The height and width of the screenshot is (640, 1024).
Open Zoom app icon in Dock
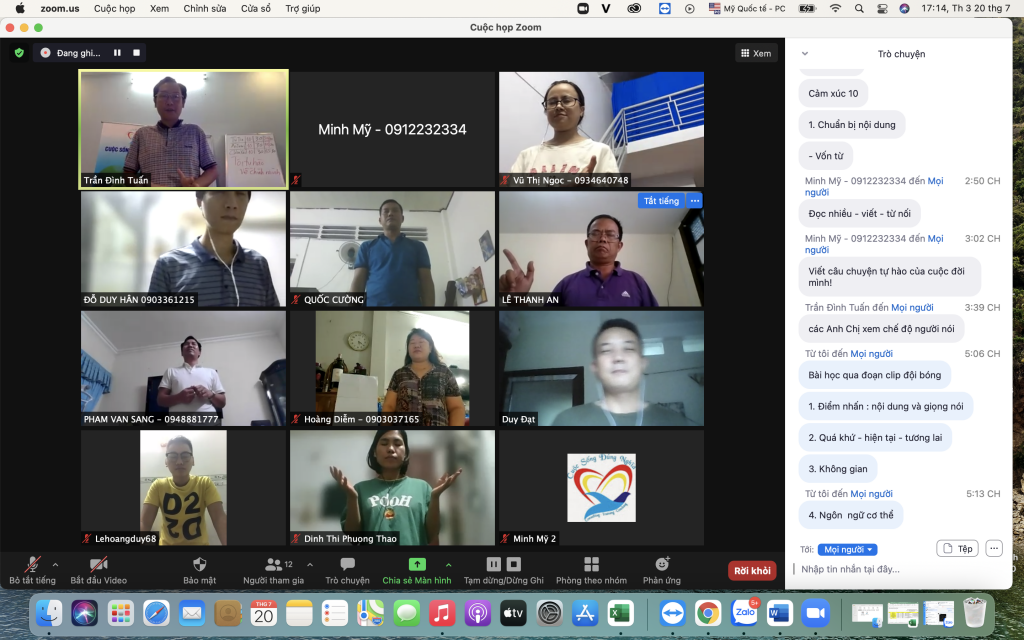tap(815, 613)
